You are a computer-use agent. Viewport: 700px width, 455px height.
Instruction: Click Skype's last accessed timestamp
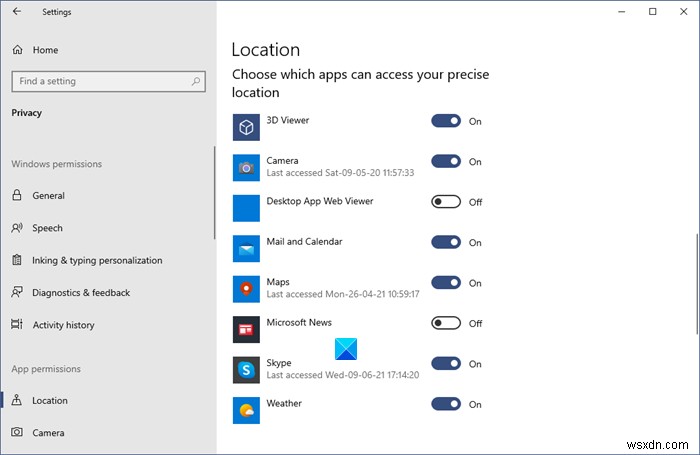[x=343, y=375]
